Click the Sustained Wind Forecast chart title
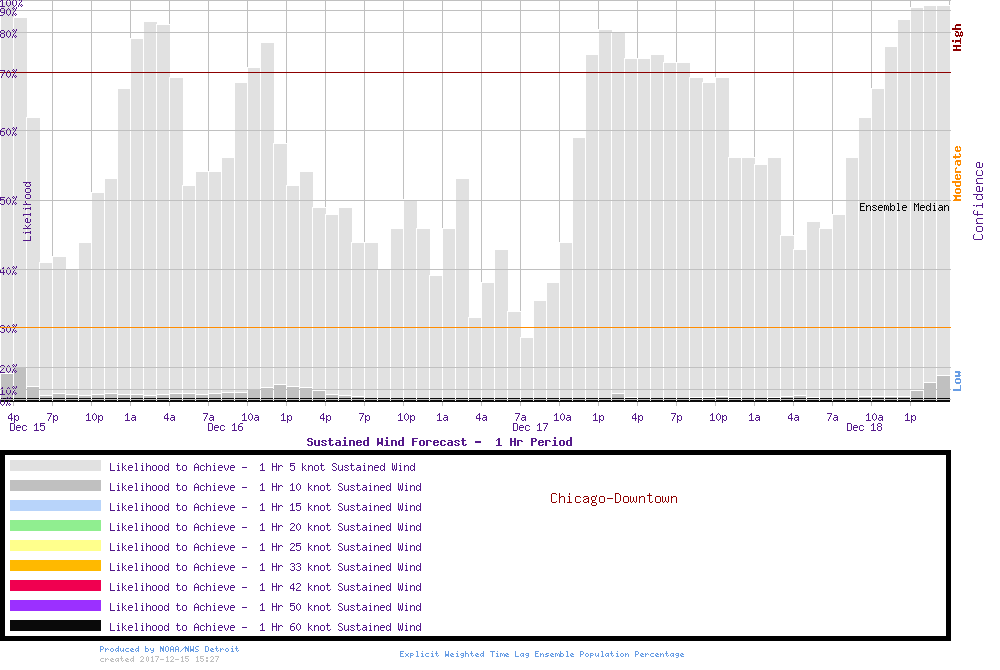This screenshot has width=1000, height=670. click(439, 442)
